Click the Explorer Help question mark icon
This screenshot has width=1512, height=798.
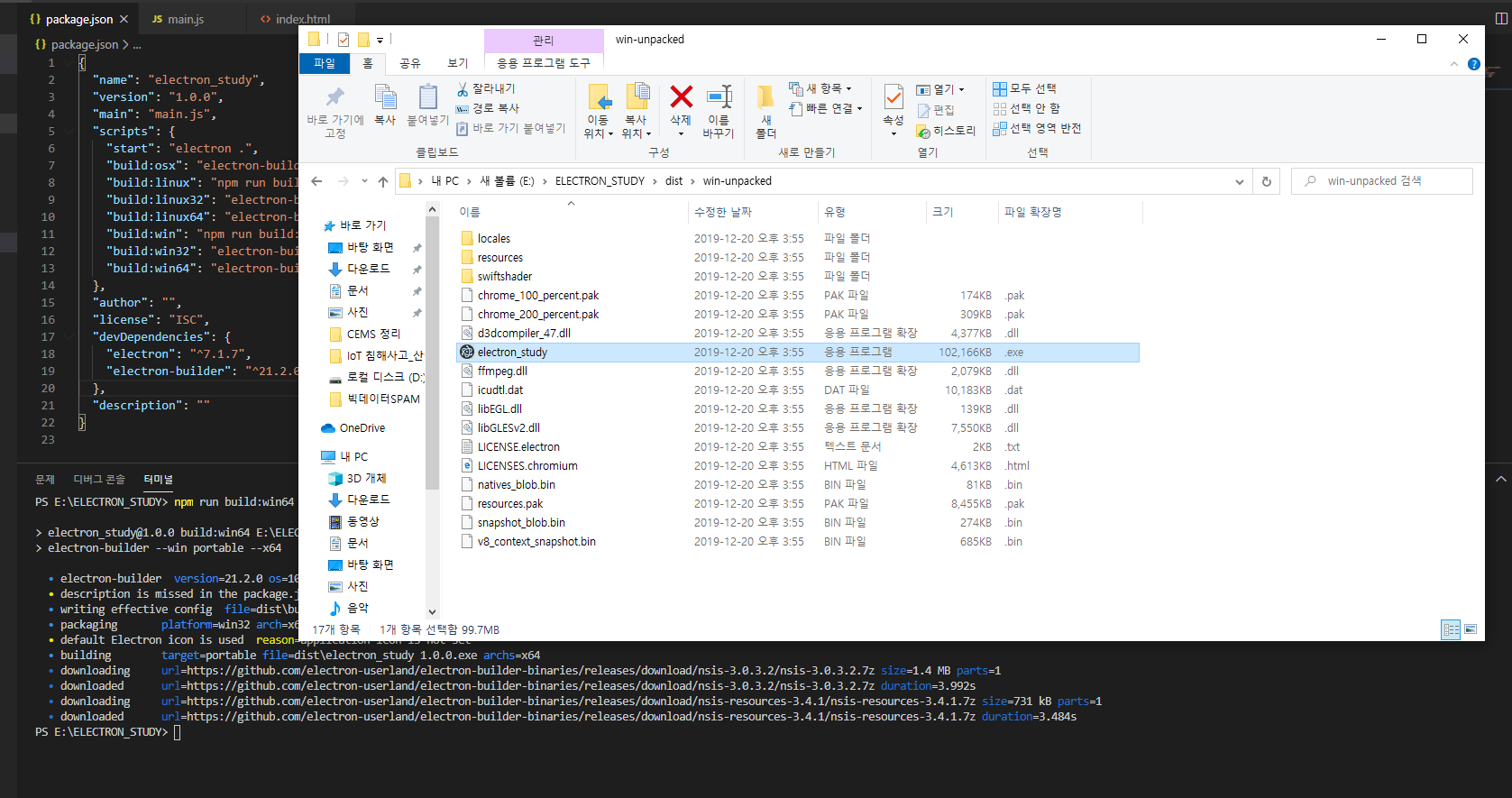click(1473, 64)
